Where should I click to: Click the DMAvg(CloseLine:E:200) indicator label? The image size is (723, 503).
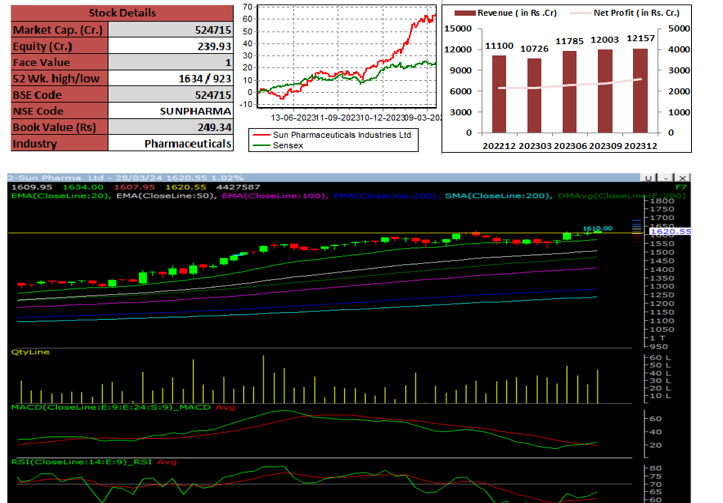pyautogui.click(x=622, y=195)
